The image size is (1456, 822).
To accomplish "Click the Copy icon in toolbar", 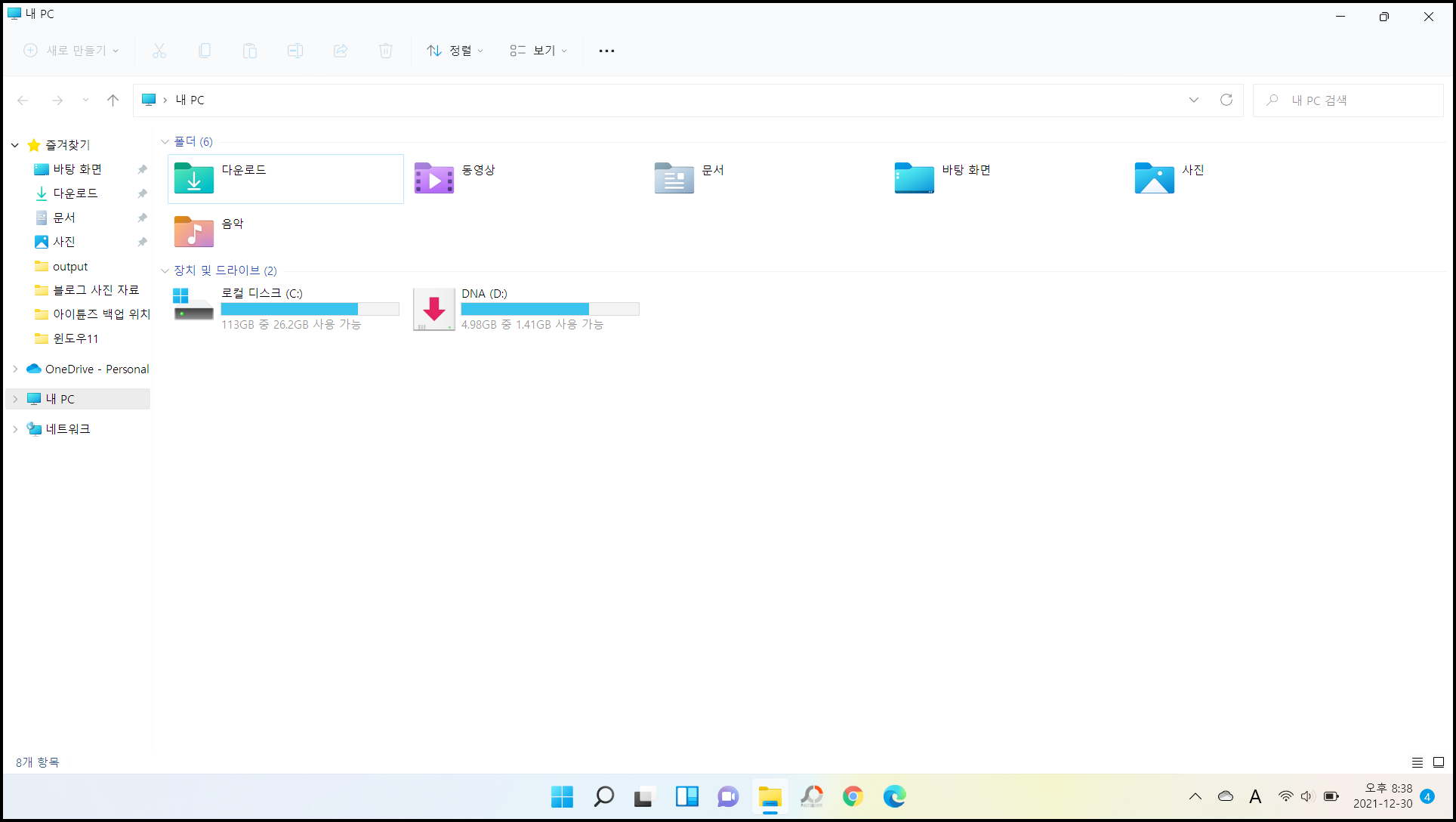I will [x=204, y=51].
